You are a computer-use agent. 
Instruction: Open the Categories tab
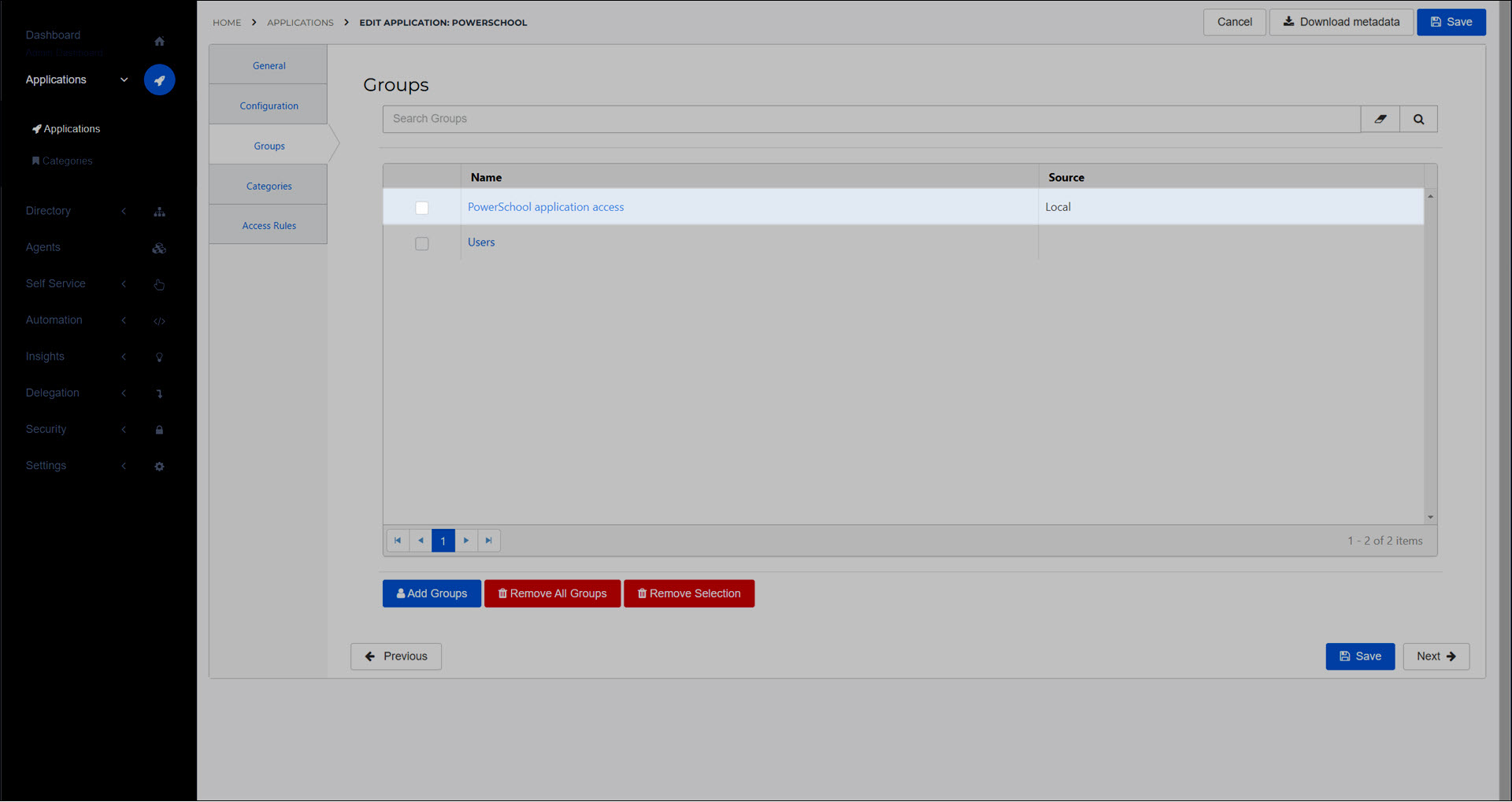tap(269, 186)
